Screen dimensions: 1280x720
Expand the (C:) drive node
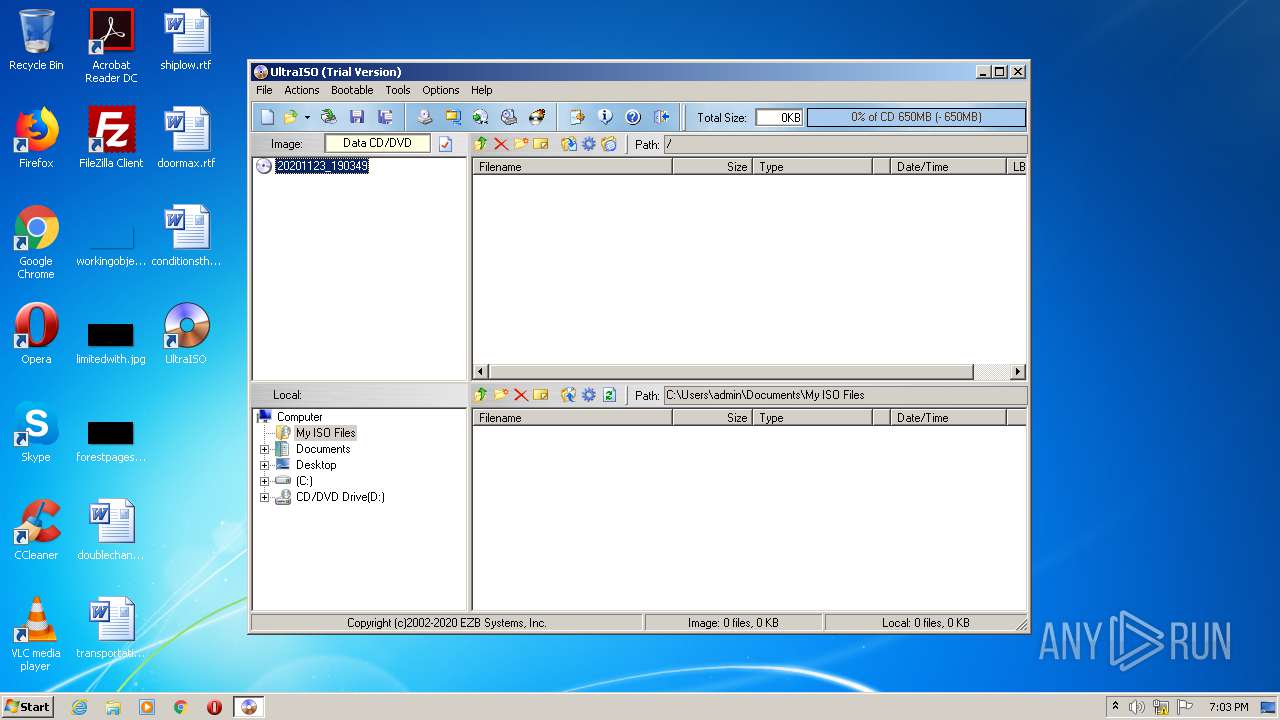tap(264, 481)
